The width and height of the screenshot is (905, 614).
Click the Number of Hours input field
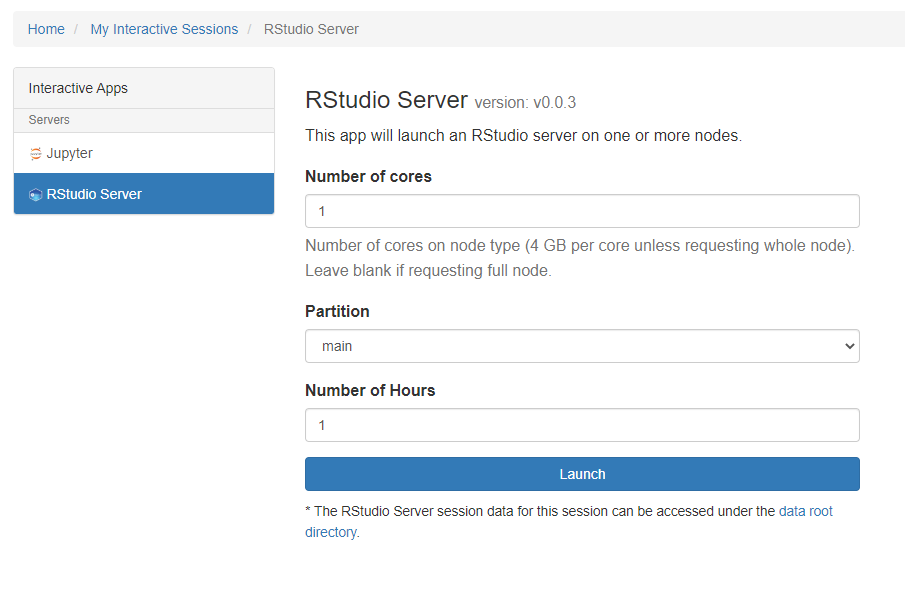(580, 424)
